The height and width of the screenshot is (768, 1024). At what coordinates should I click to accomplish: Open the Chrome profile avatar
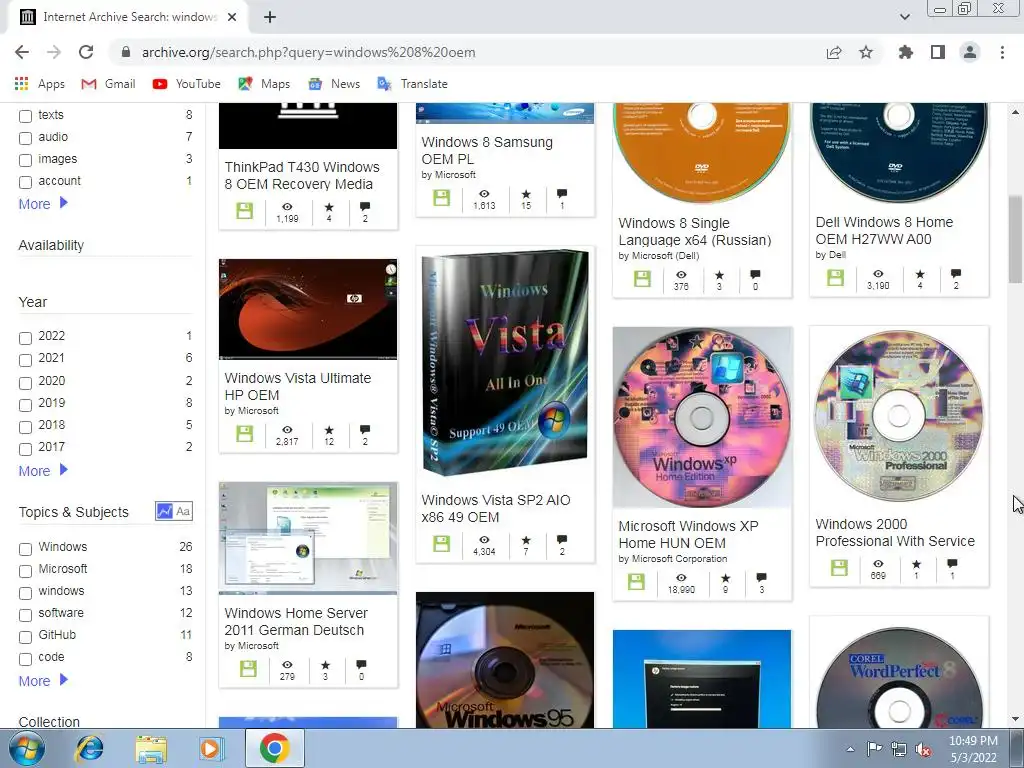pyautogui.click(x=970, y=52)
